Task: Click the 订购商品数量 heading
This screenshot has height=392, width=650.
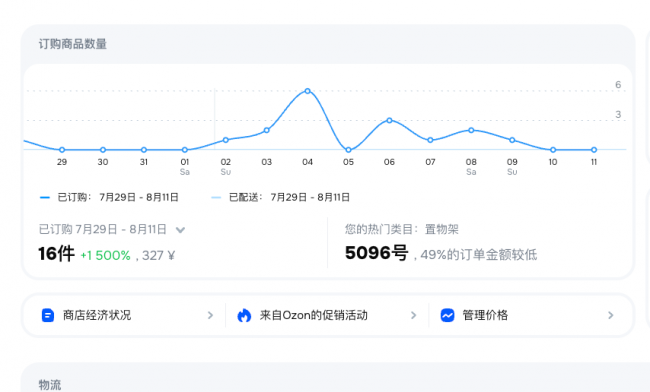Action: coord(73,44)
